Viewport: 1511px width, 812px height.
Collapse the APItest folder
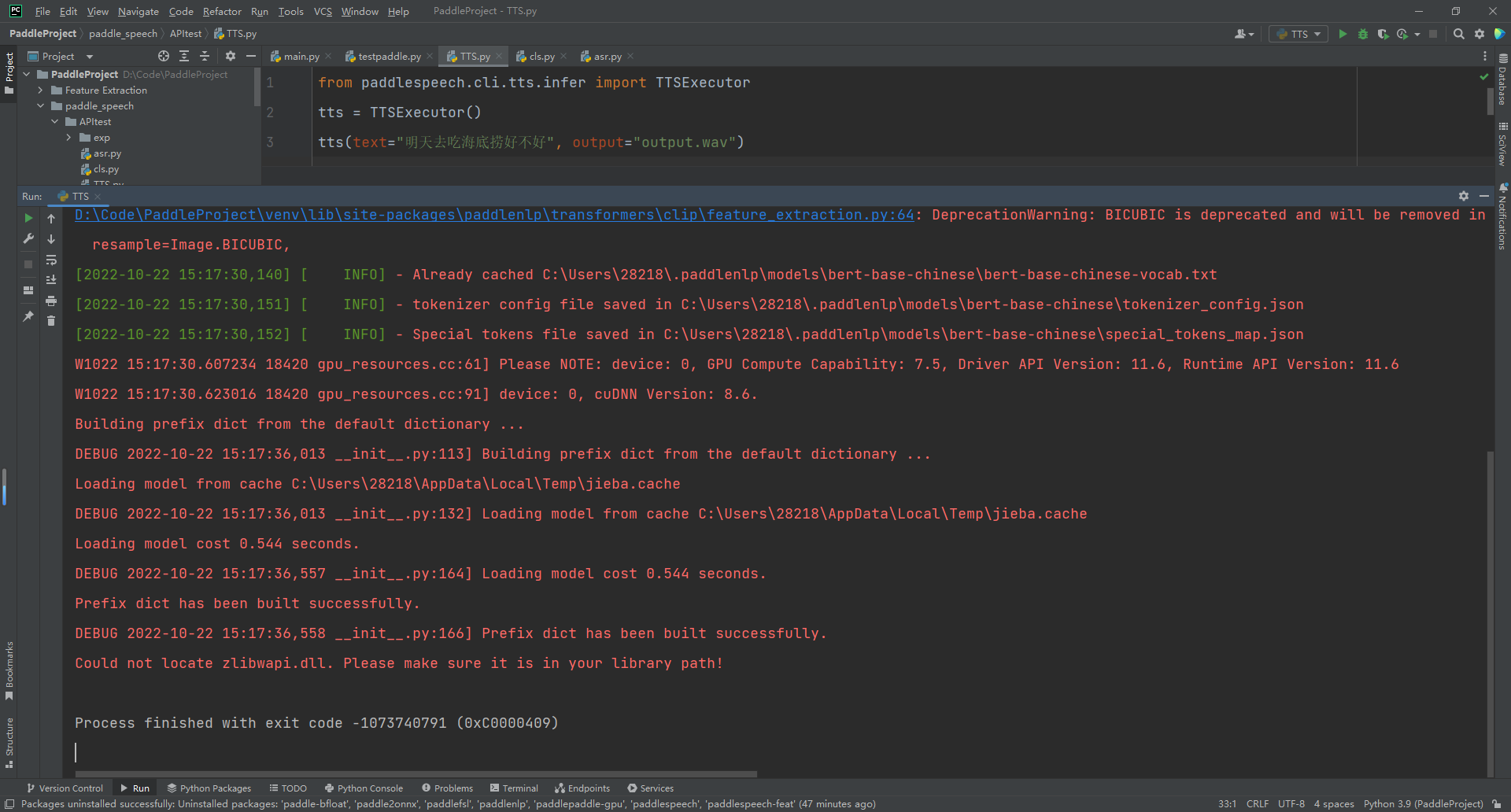pos(55,122)
